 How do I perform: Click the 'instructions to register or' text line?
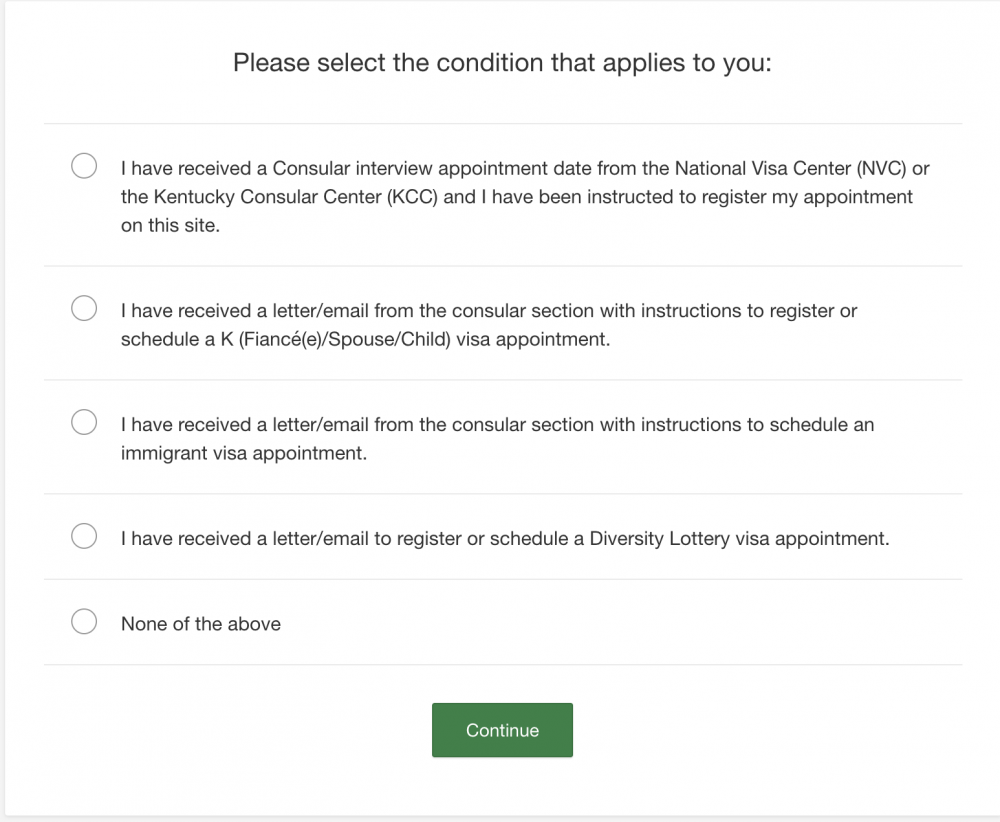pyautogui.click(x=489, y=311)
